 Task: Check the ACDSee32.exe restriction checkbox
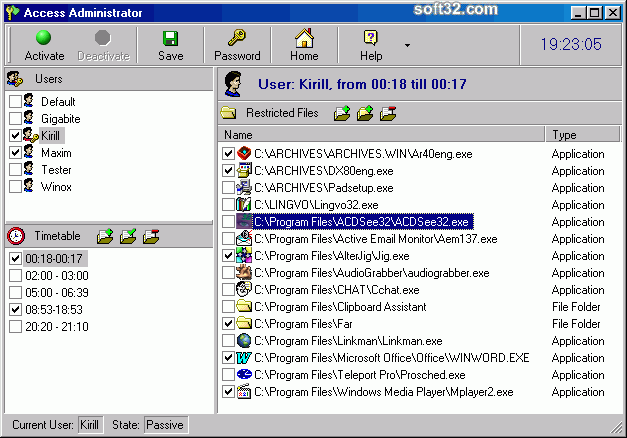pos(228,222)
